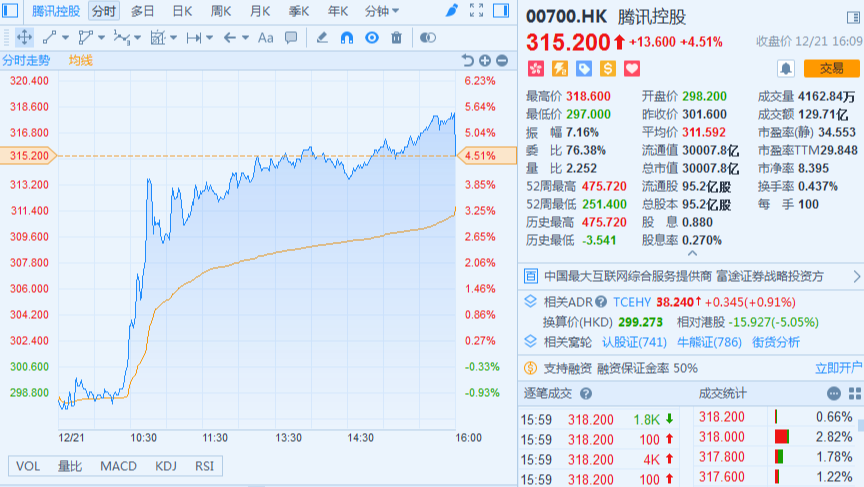
Task: Add stock to favorites with heart icon
Action: pyautogui.click(x=631, y=68)
